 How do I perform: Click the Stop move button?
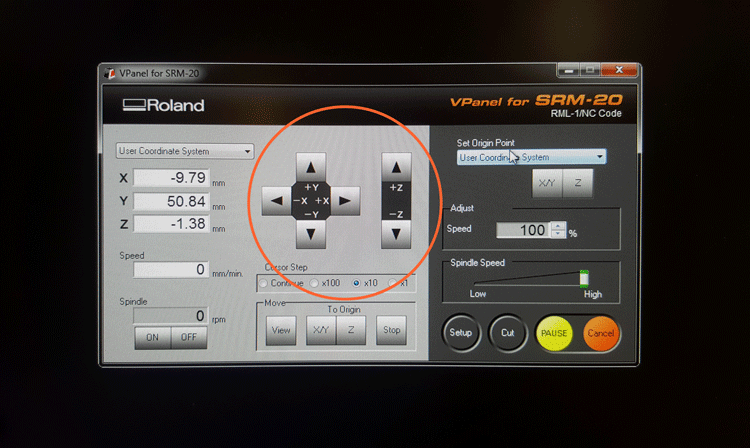(x=391, y=330)
